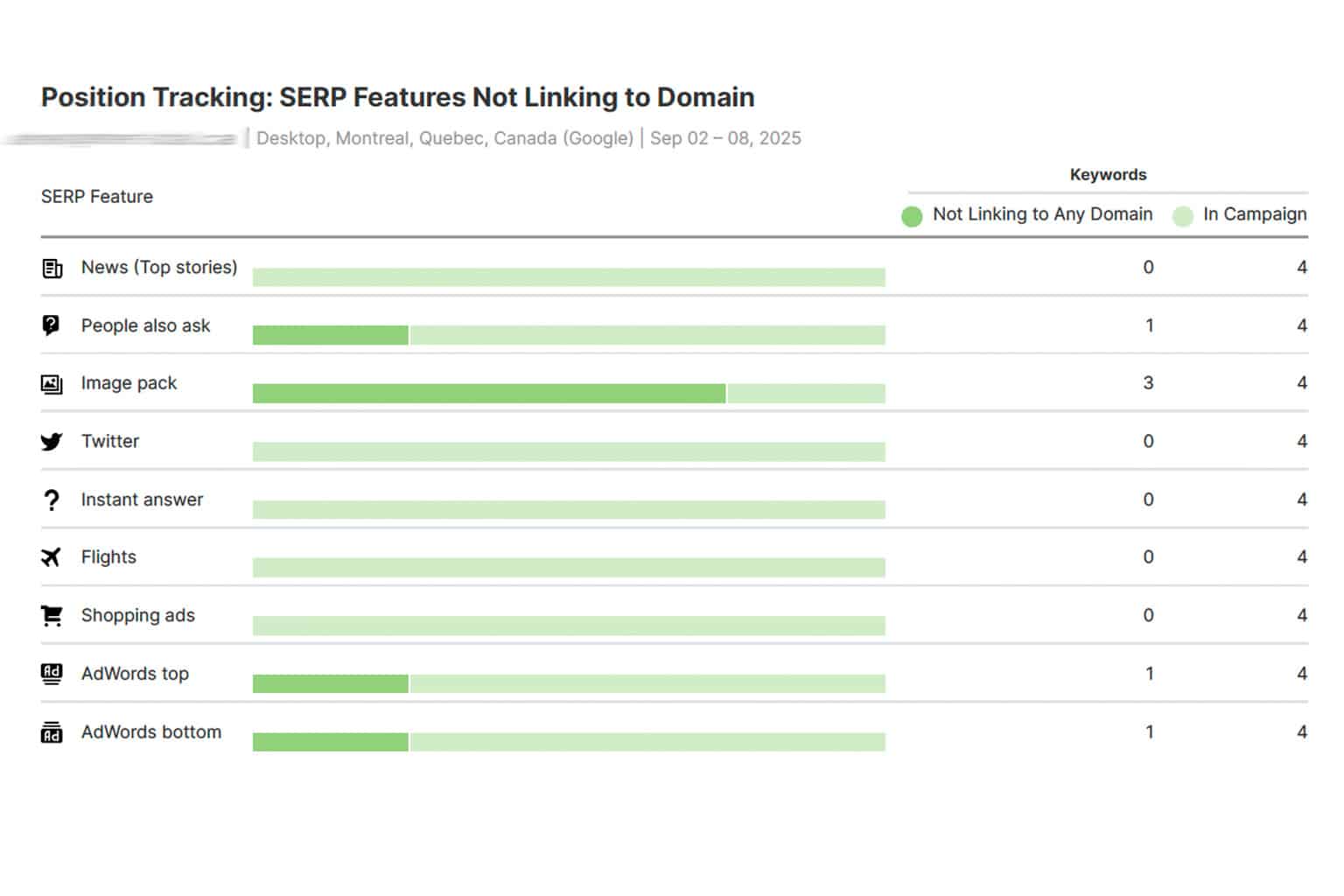Click the Instant answer question mark icon
1344x896 pixels.
[x=52, y=500]
